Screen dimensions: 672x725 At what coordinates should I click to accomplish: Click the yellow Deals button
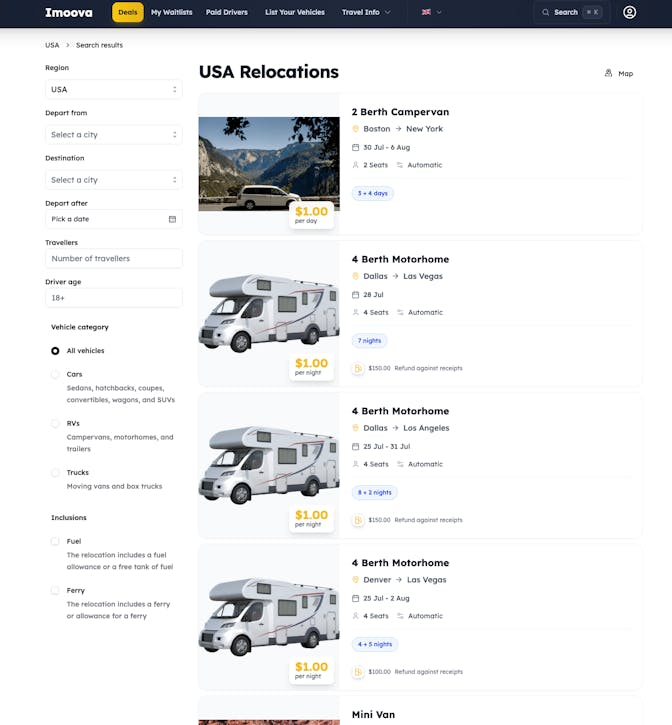pos(127,12)
